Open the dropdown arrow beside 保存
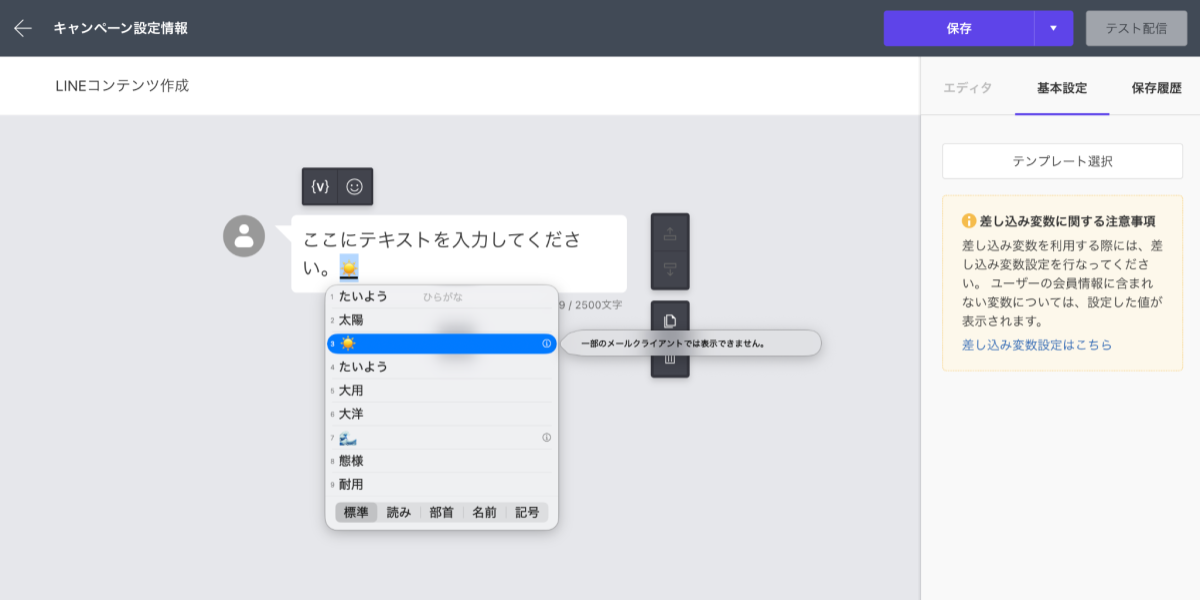1200x600 pixels. click(x=1053, y=28)
